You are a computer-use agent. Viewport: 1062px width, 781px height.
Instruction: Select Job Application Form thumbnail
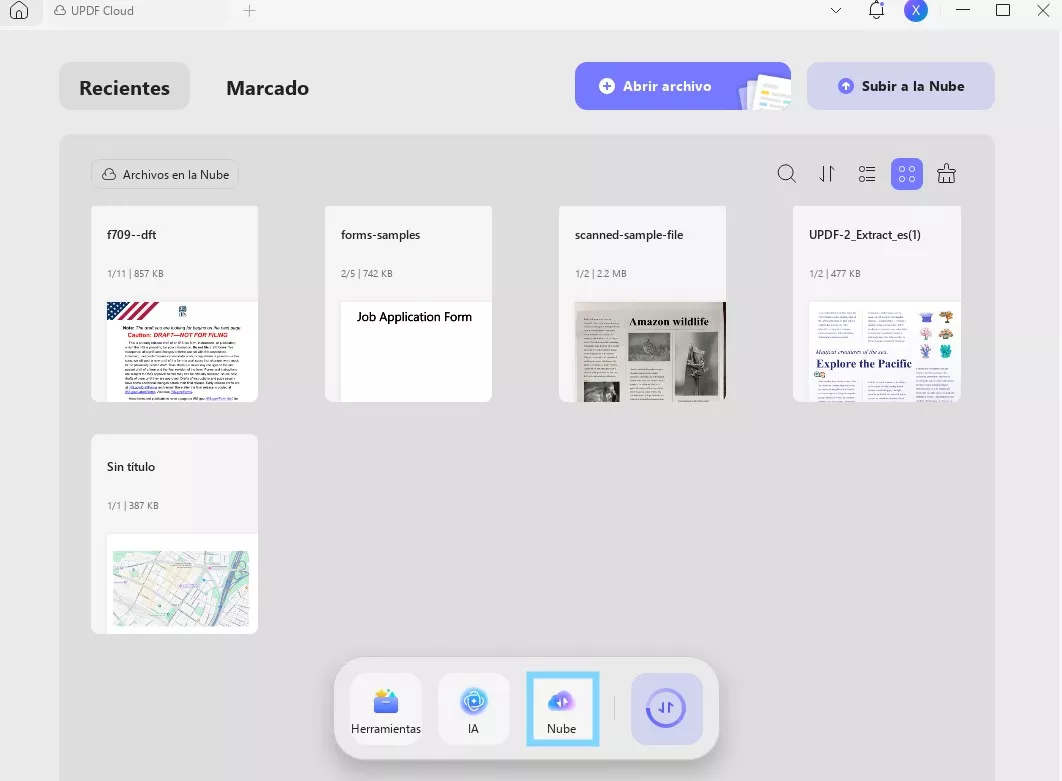pos(416,352)
